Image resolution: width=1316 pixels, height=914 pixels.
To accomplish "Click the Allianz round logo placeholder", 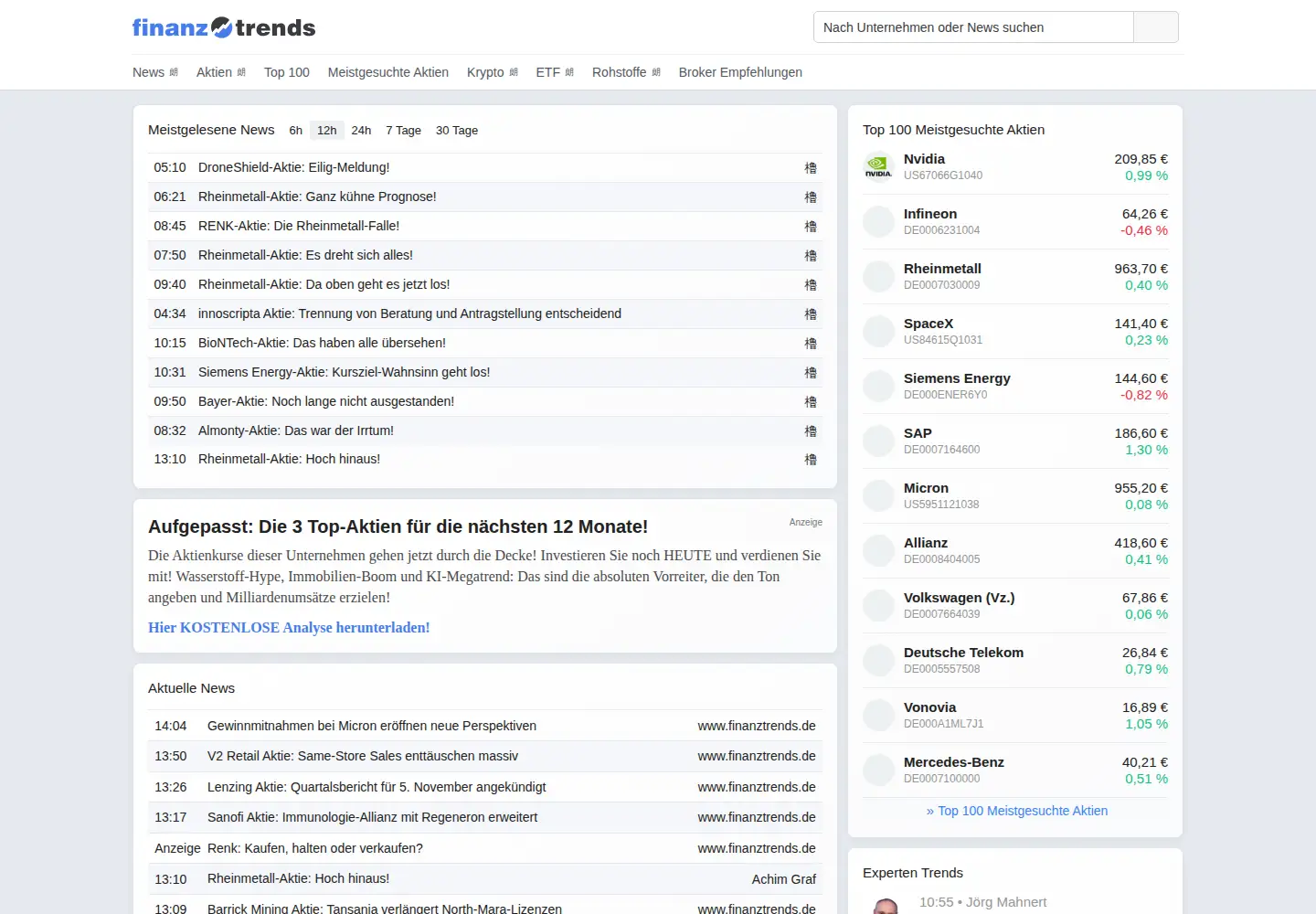I will tap(878, 550).
